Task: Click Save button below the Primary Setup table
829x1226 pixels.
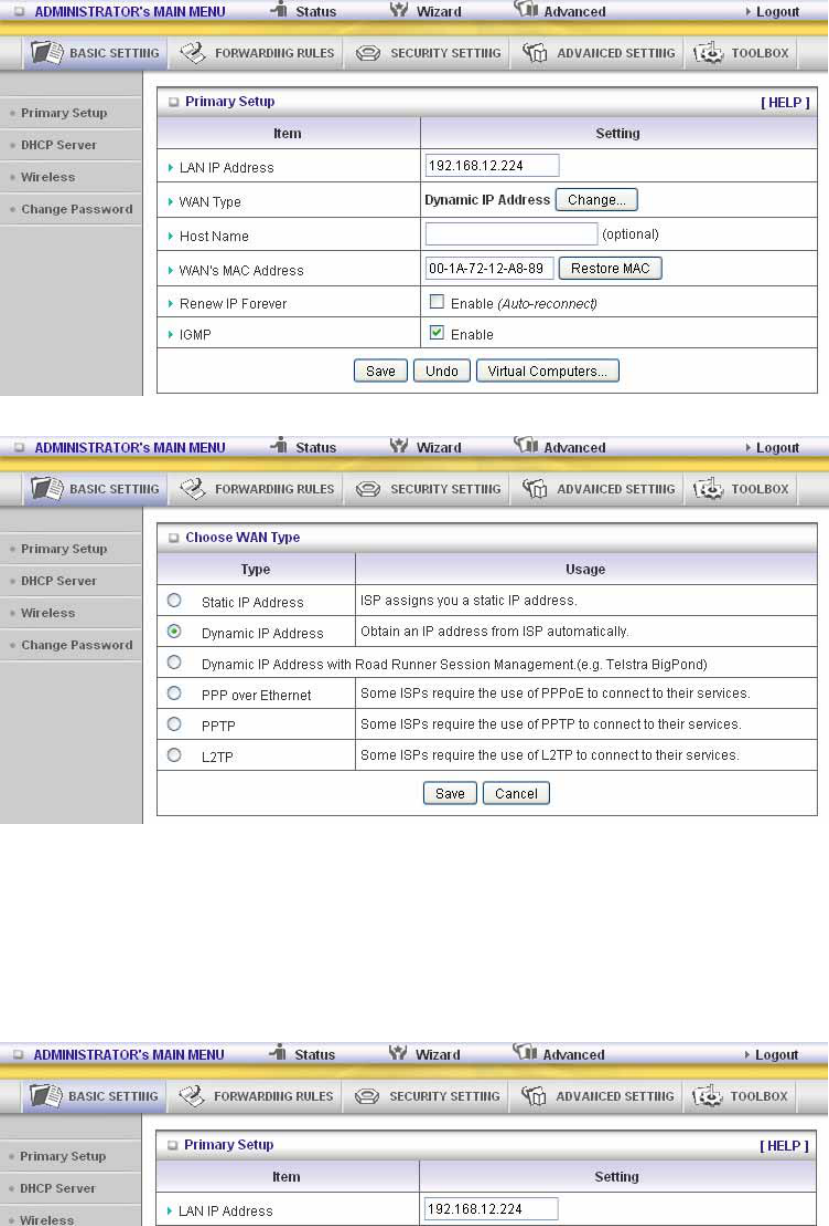Action: click(380, 371)
